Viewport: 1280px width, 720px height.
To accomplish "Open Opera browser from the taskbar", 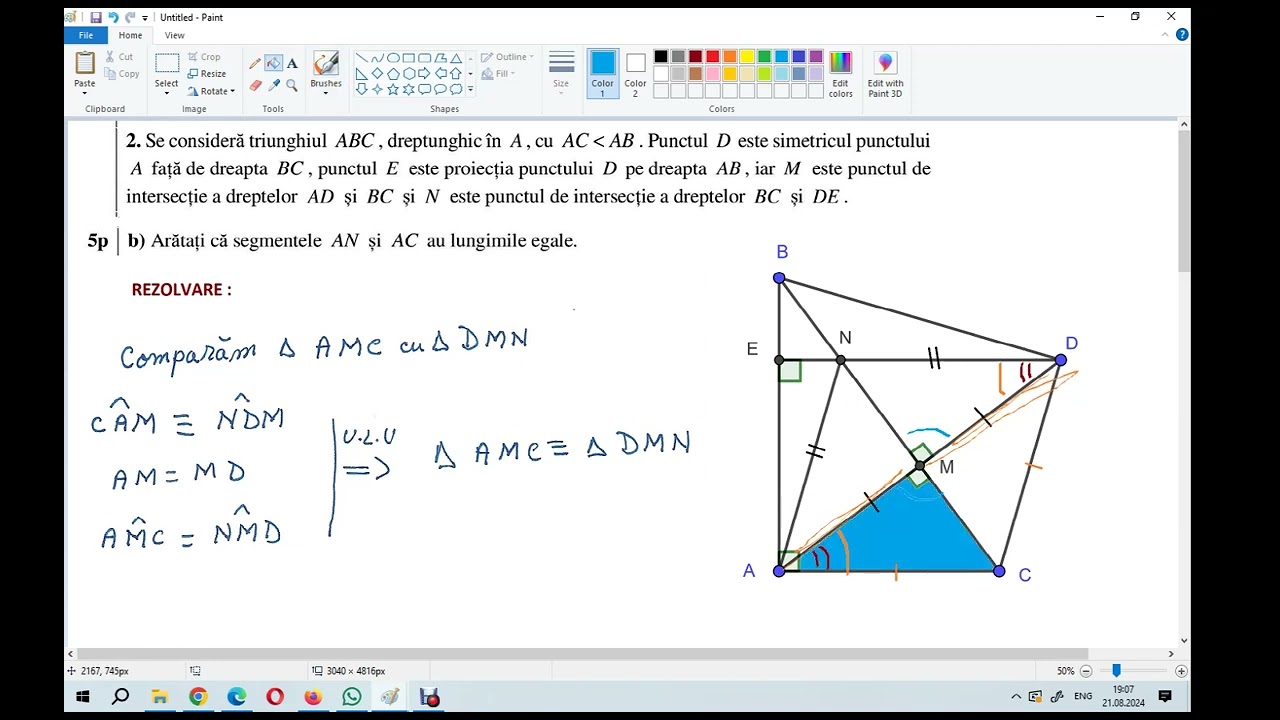I will pyautogui.click(x=275, y=697).
